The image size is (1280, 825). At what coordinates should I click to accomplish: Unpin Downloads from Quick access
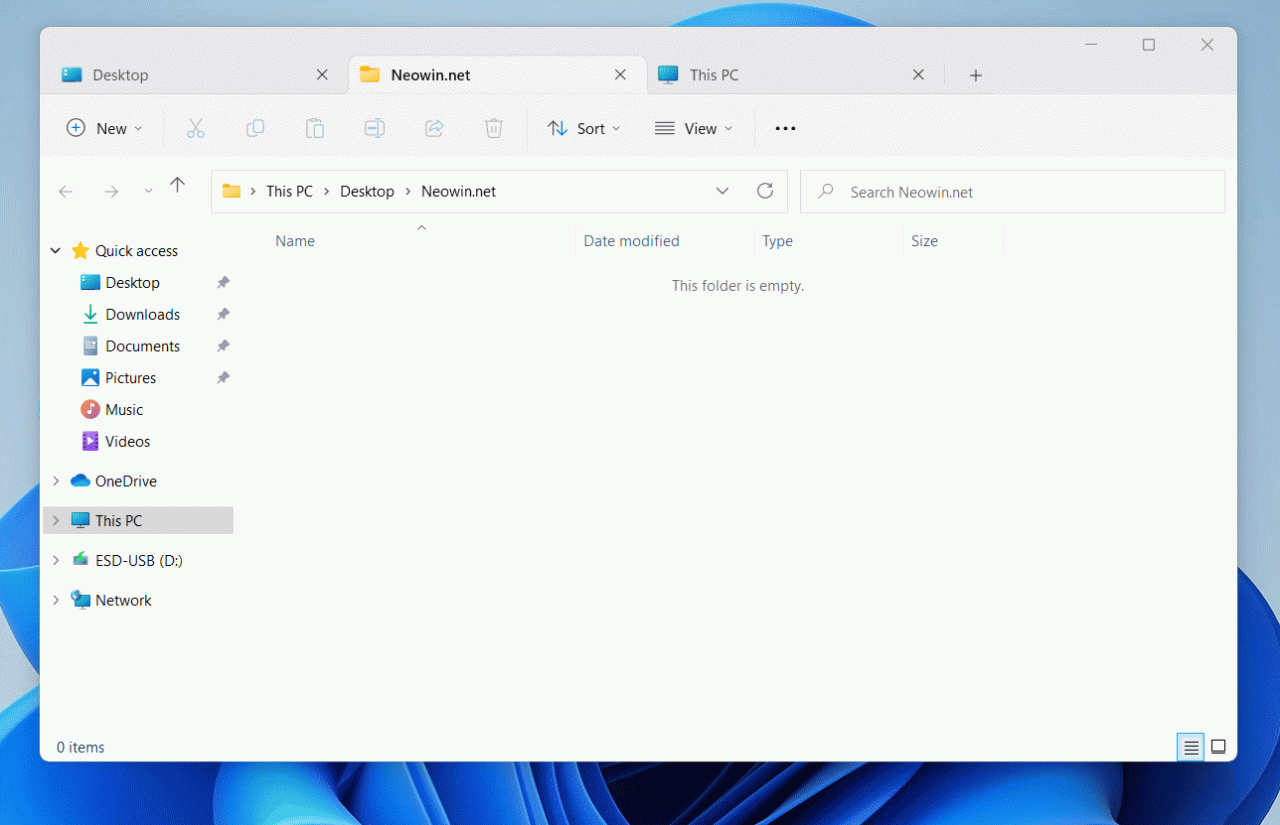pos(222,314)
